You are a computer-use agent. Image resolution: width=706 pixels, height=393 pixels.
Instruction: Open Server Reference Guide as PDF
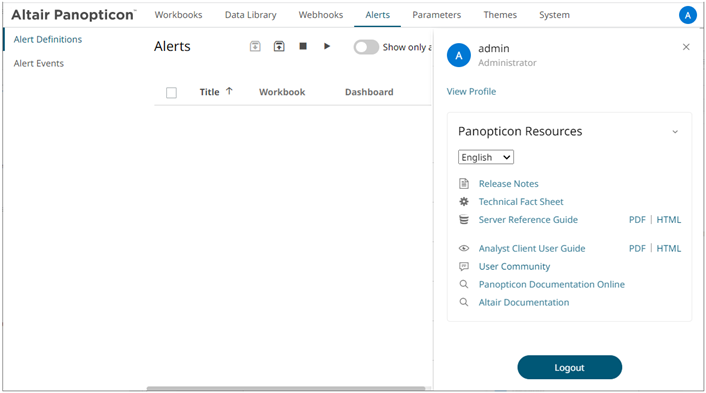[x=637, y=220]
